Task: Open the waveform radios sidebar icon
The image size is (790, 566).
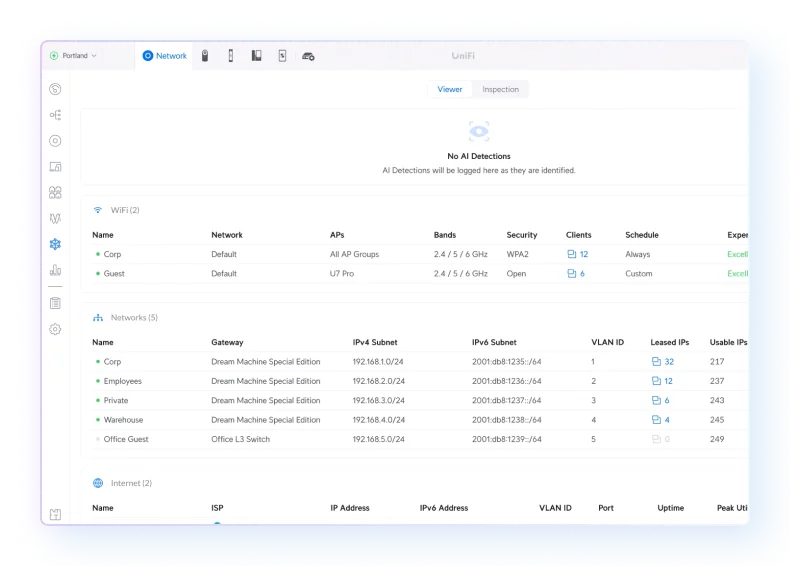Action: (x=55, y=218)
